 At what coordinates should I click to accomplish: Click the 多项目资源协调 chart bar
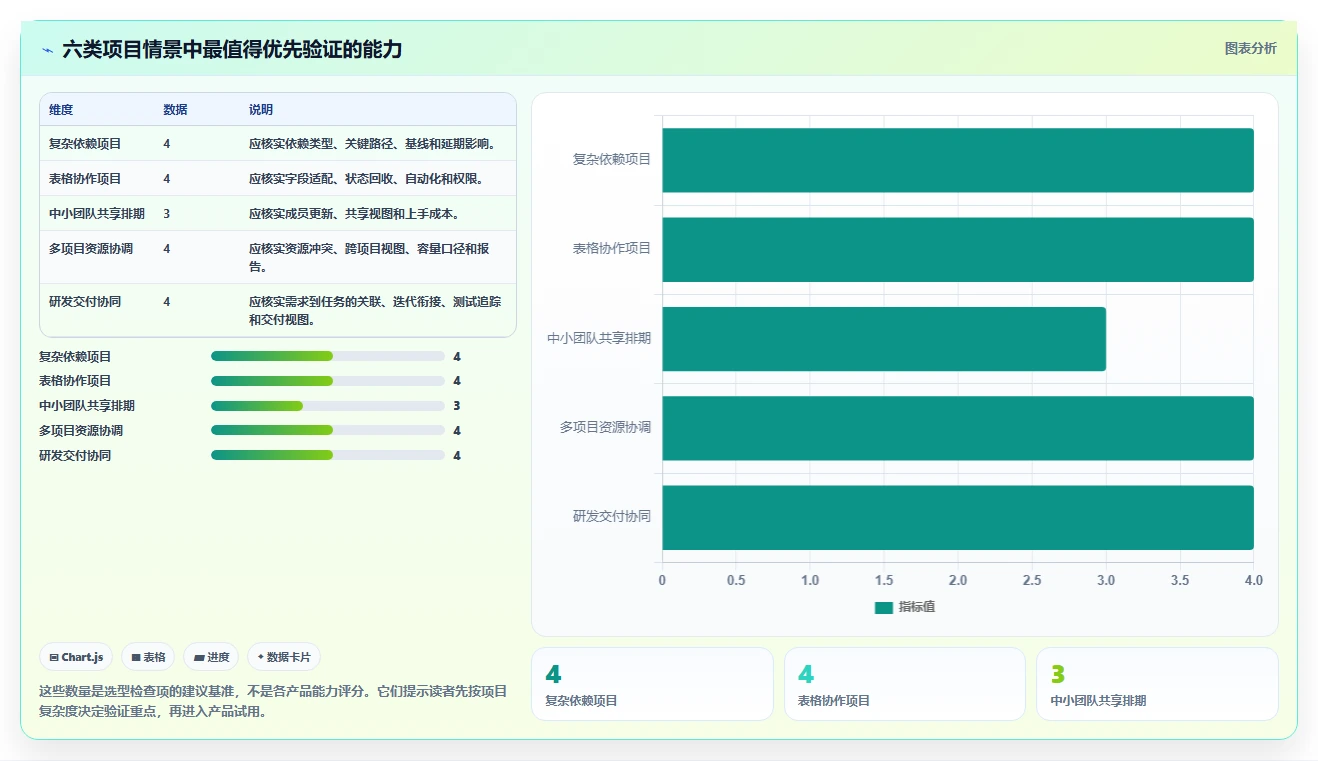click(958, 428)
